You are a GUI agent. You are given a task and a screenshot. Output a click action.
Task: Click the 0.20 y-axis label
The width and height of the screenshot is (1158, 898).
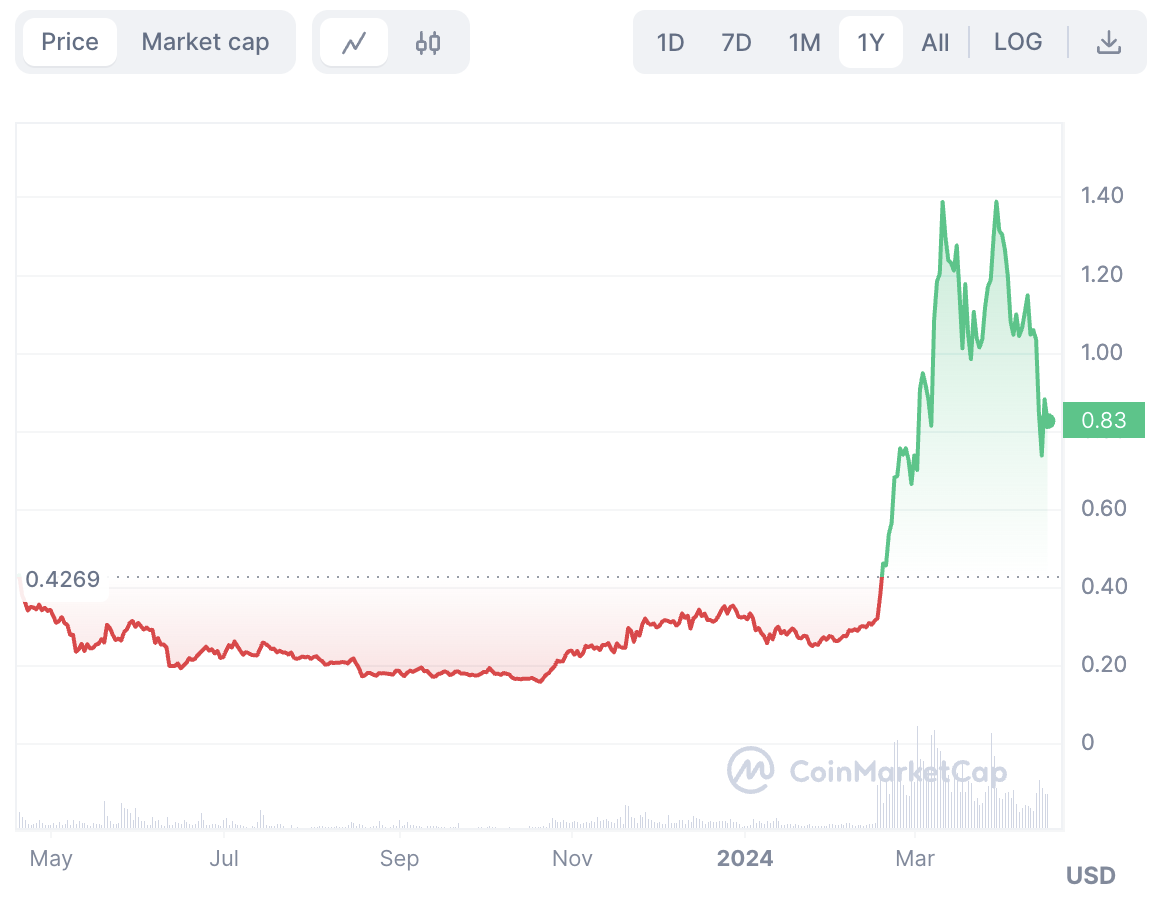click(x=1104, y=664)
